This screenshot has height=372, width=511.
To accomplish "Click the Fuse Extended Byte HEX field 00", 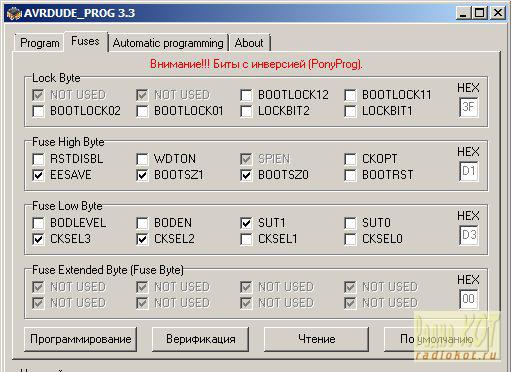I will tap(469, 299).
